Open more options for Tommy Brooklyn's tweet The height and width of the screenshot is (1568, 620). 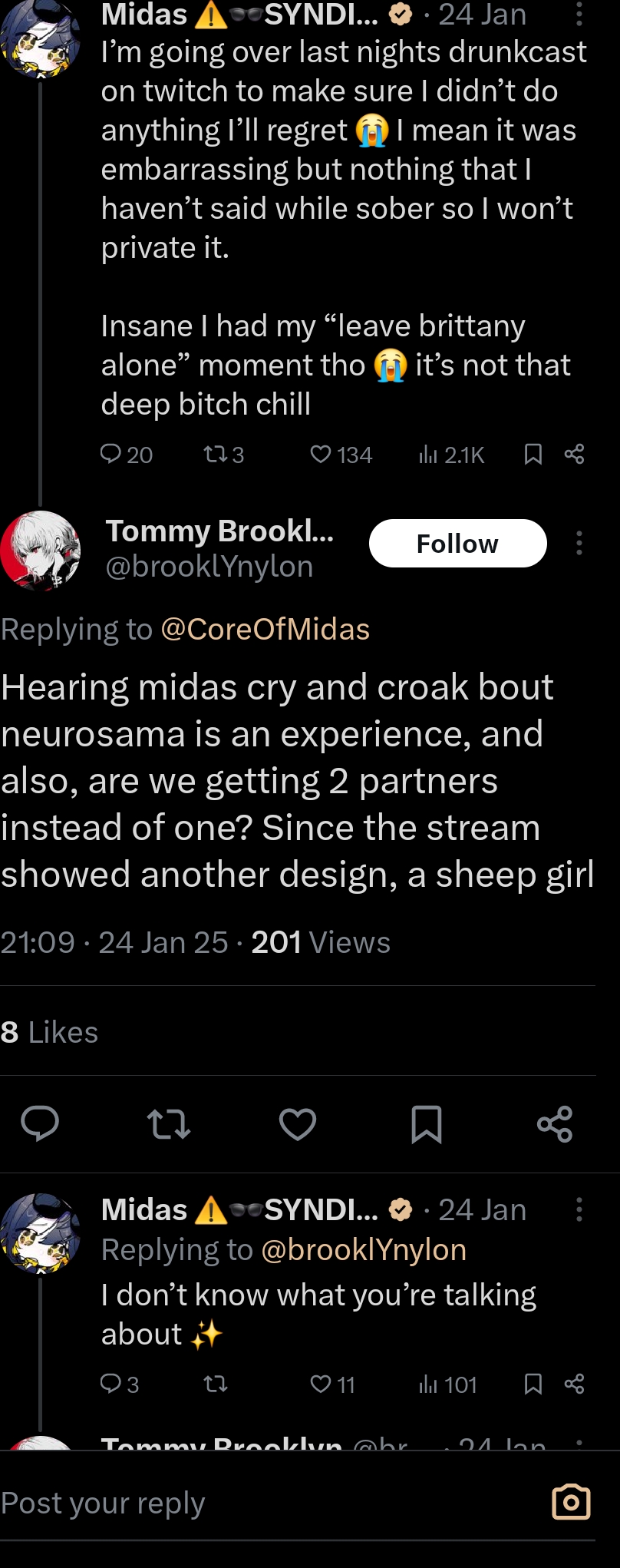(579, 544)
